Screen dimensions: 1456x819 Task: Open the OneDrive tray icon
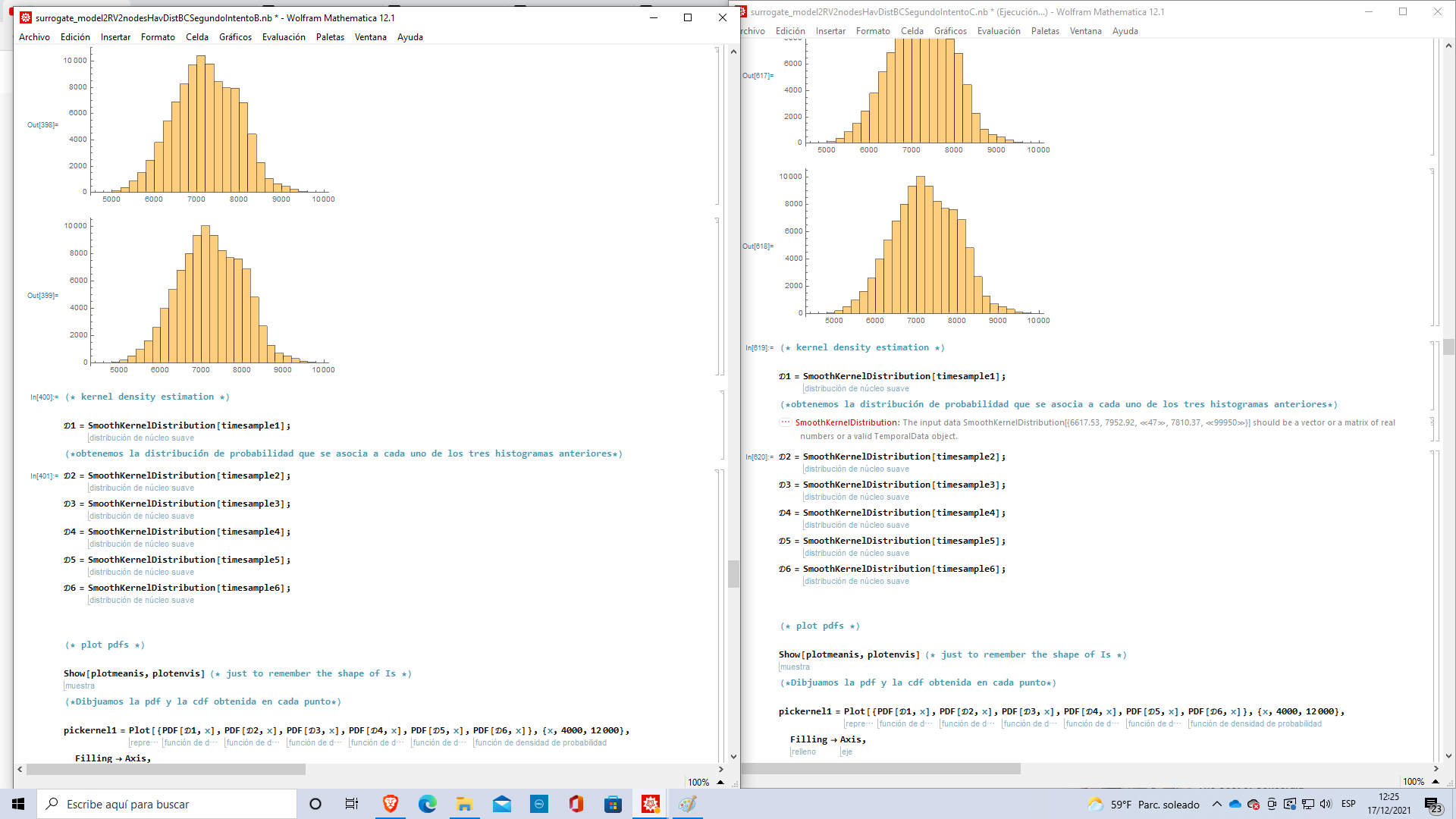coord(1235,804)
